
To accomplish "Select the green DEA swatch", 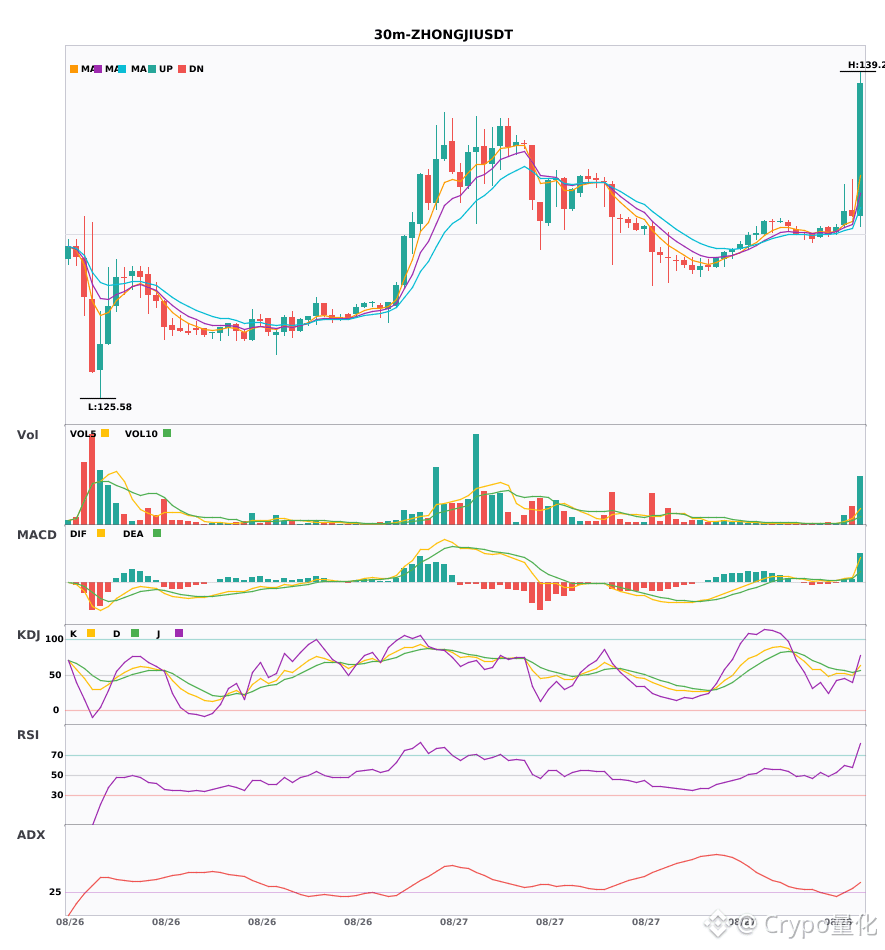I will tap(157, 533).
